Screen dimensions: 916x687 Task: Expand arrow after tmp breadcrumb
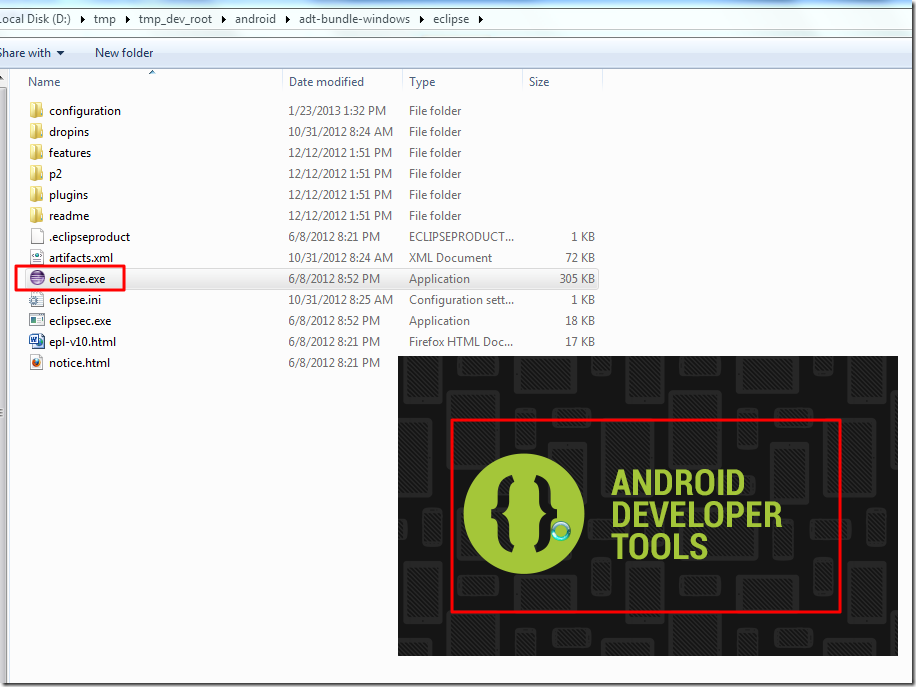pyautogui.click(x=127, y=19)
